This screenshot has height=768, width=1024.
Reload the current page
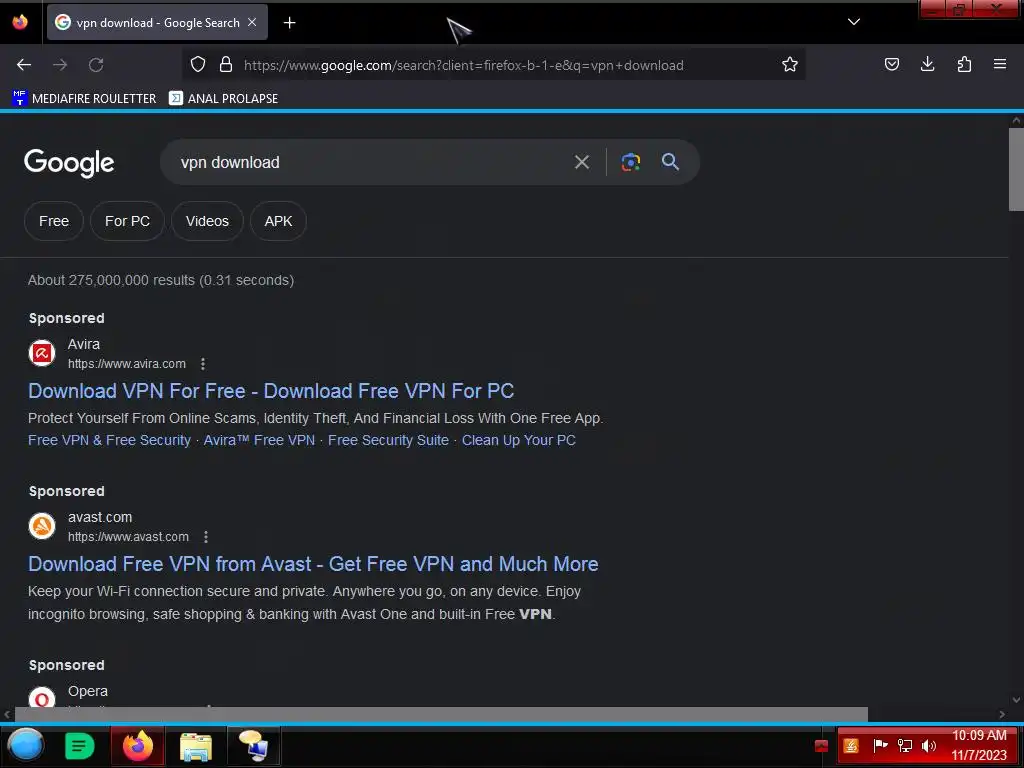(x=96, y=65)
